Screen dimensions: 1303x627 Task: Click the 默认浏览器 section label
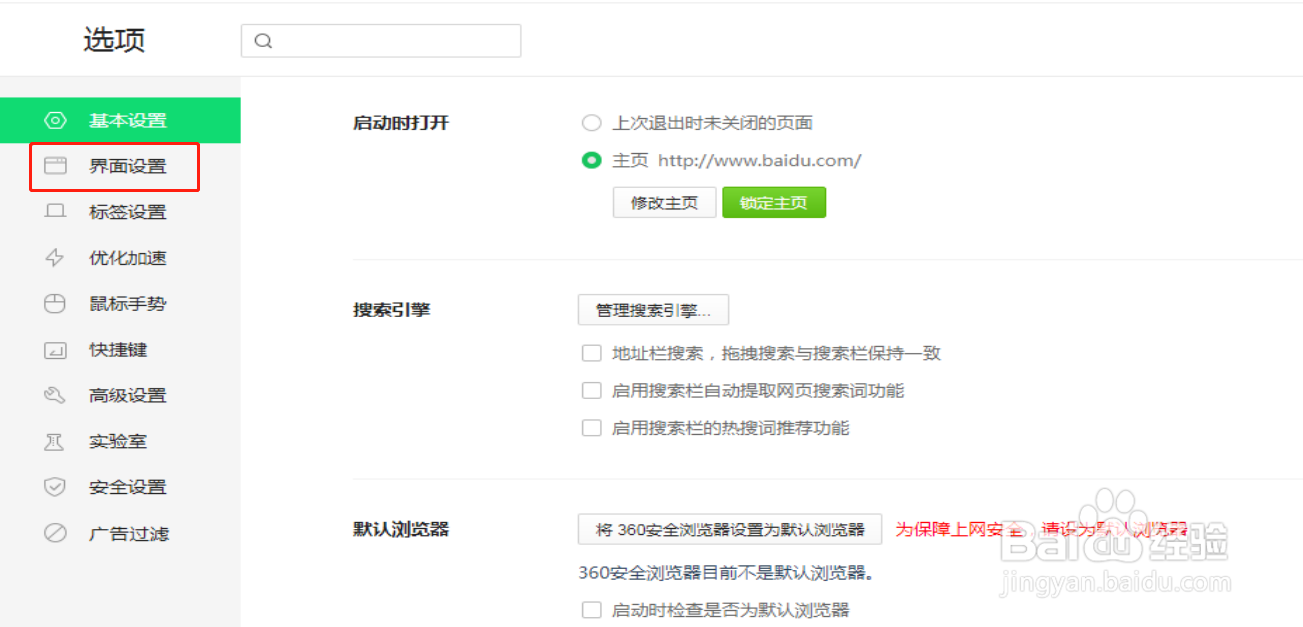pyautogui.click(x=401, y=529)
